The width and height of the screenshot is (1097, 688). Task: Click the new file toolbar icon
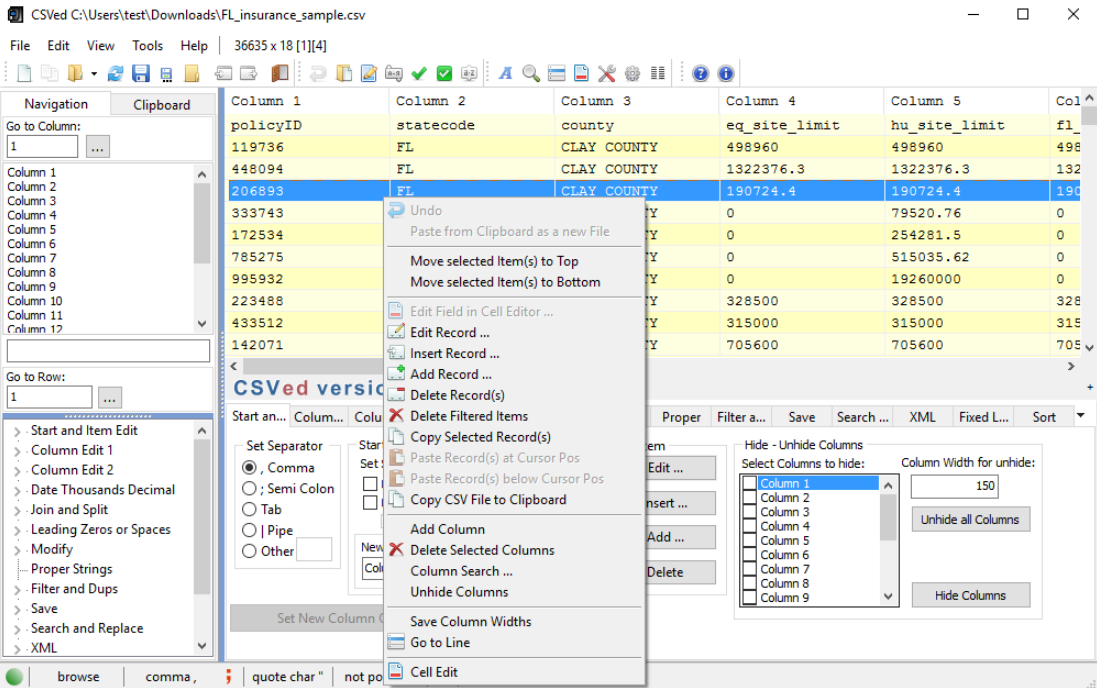pyautogui.click(x=24, y=73)
